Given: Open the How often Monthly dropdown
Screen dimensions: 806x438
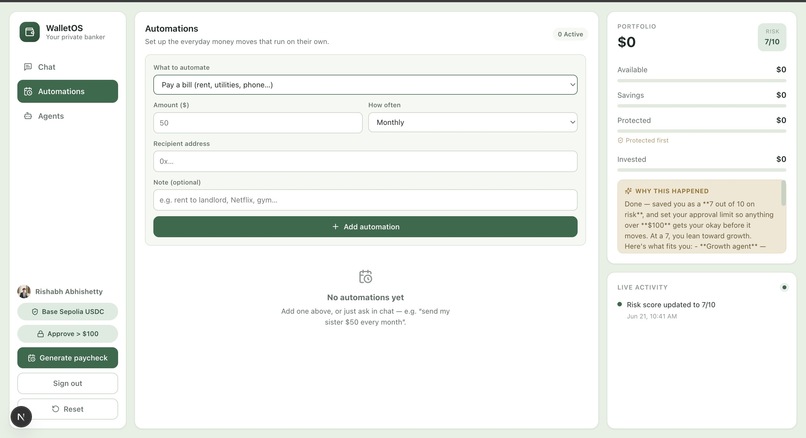Looking at the screenshot, I should [x=472, y=122].
